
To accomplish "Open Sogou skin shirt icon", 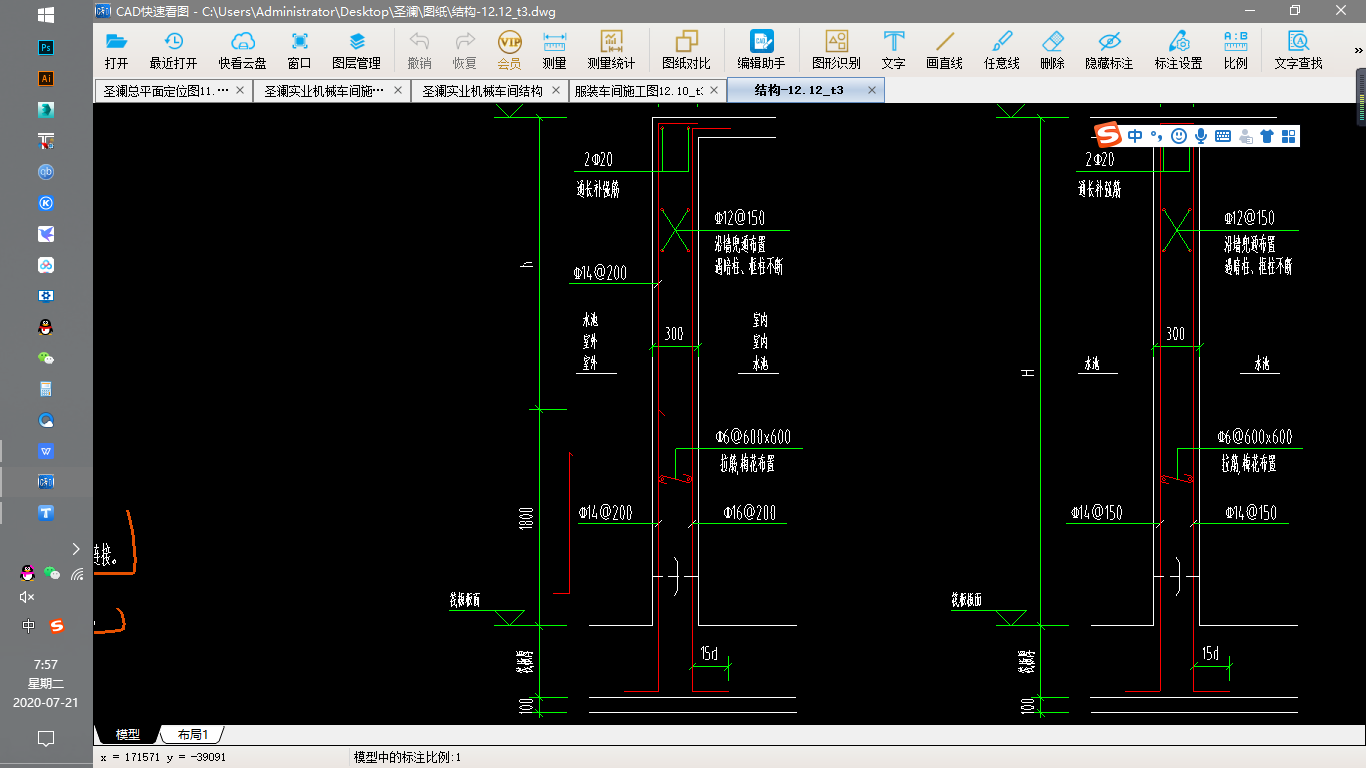I will pos(1267,136).
